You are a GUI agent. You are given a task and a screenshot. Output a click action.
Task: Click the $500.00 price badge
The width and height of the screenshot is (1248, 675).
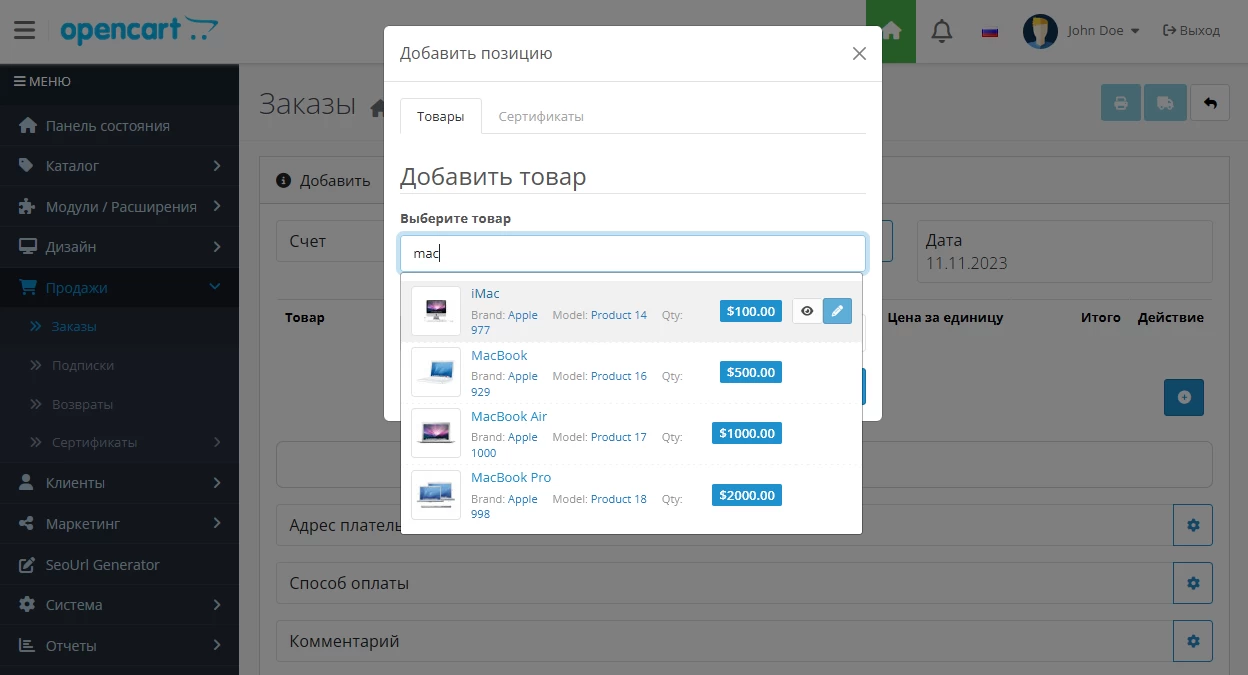(751, 372)
